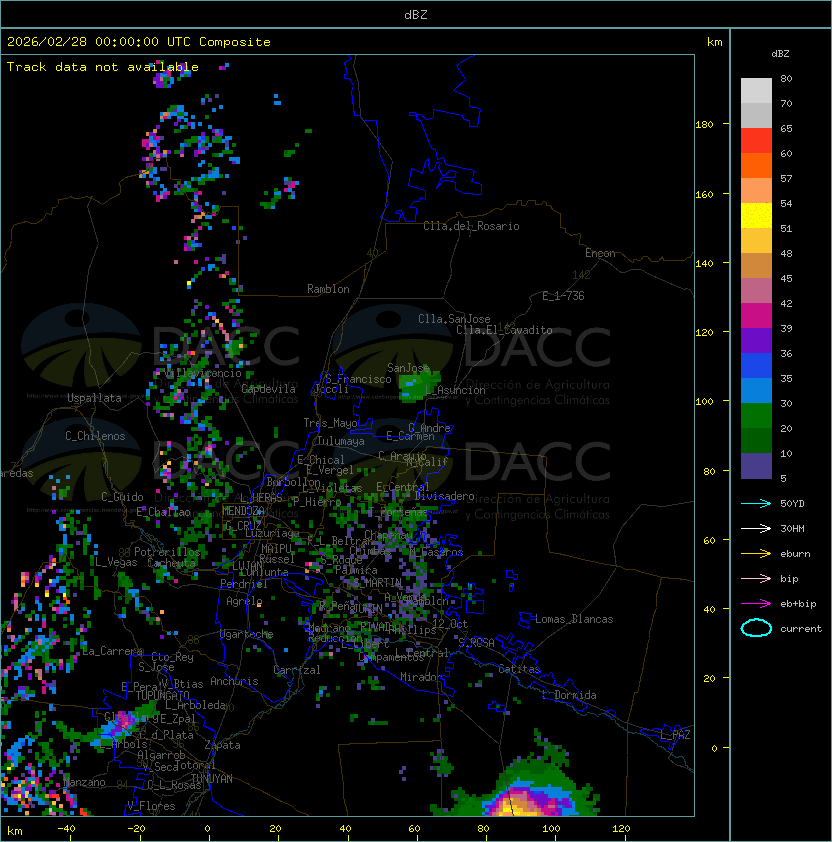Viewport: 832px width, 842px height.
Task: Click the Potrerillos place label
Action: [167, 552]
